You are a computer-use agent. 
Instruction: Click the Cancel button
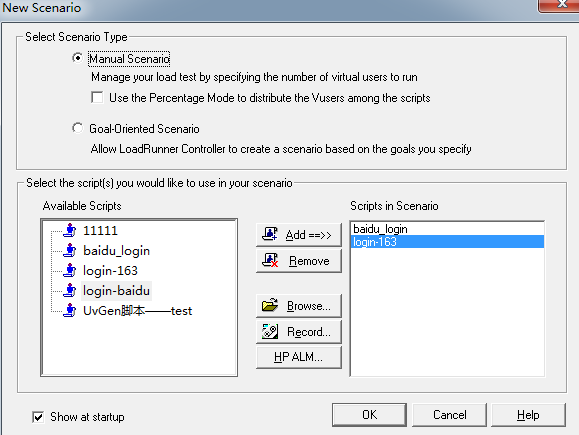point(449,415)
